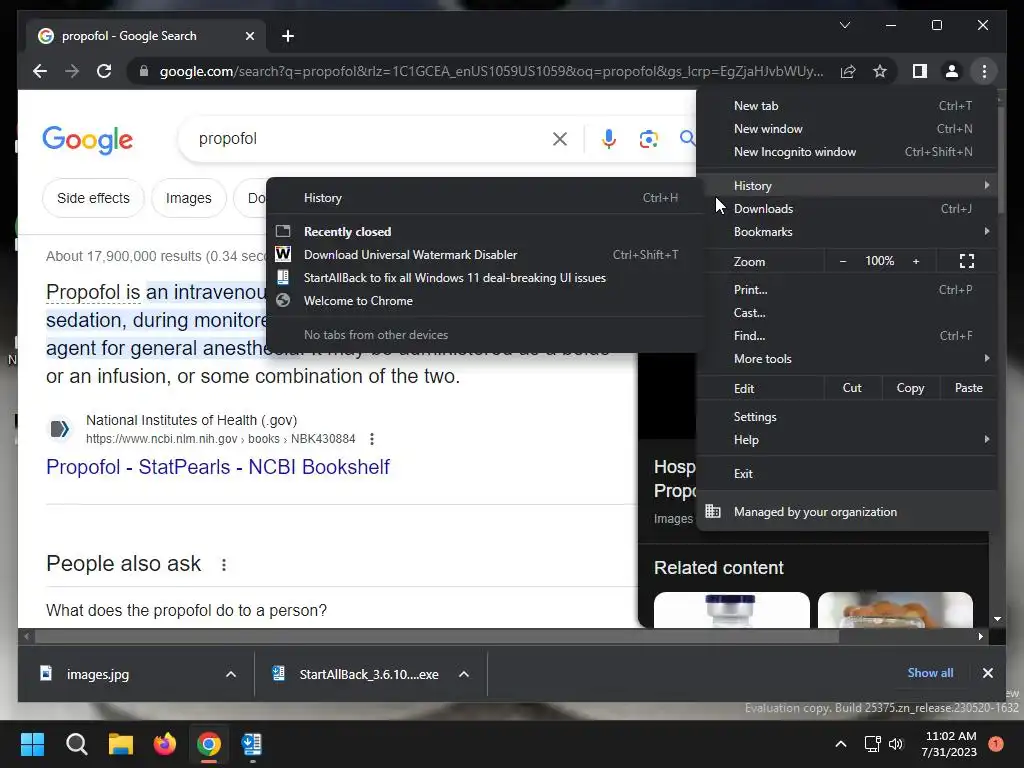Choose Exit in Chrome menu

[847, 473]
